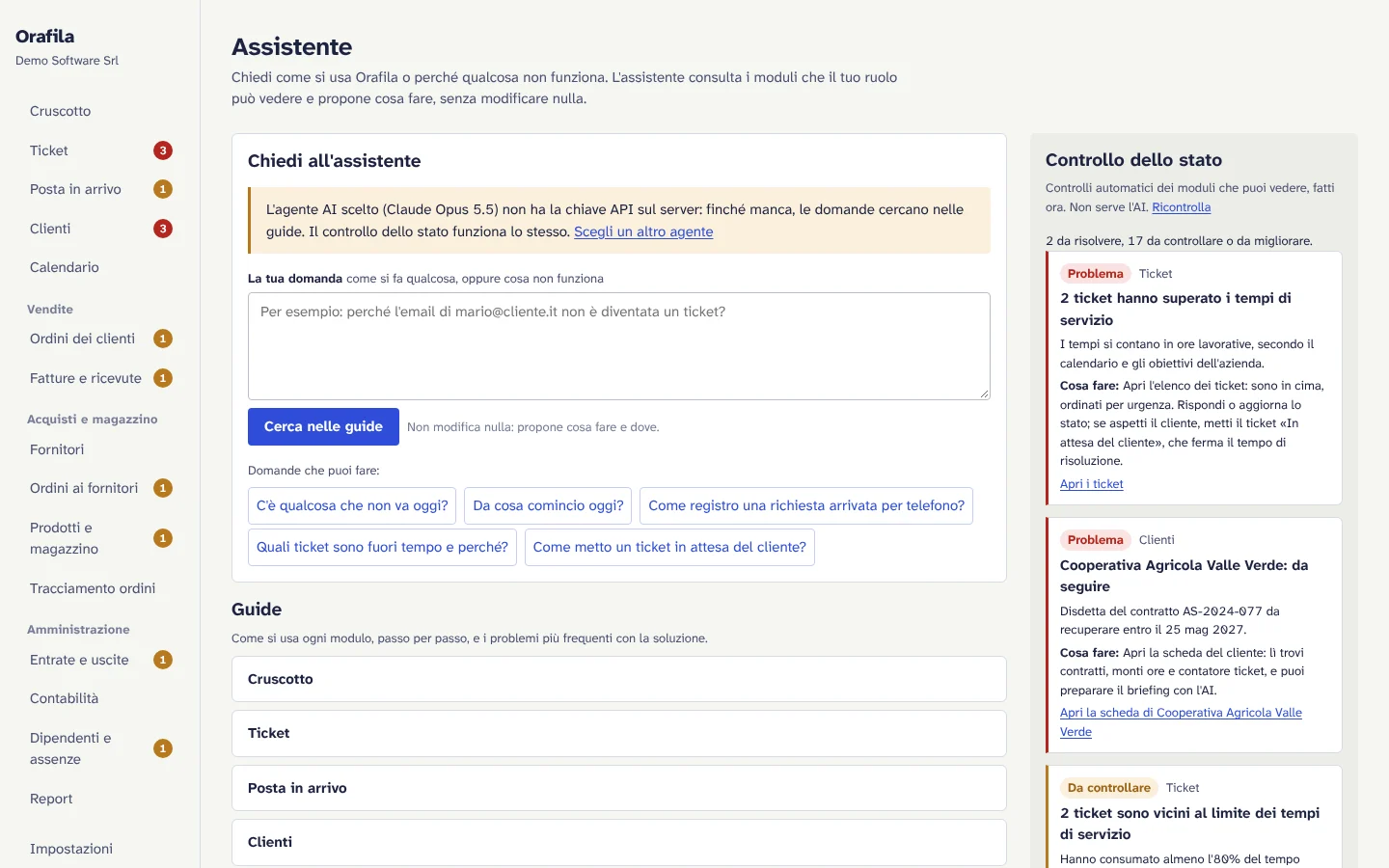The height and width of the screenshot is (868, 1389).
Task: Click the badge beside Fatture e ricevute
Action: (x=163, y=378)
